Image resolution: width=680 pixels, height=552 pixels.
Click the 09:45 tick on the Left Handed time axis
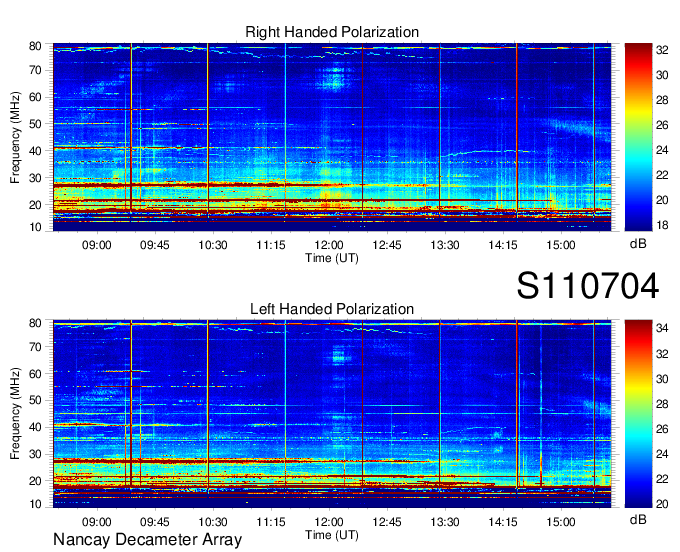(x=154, y=522)
